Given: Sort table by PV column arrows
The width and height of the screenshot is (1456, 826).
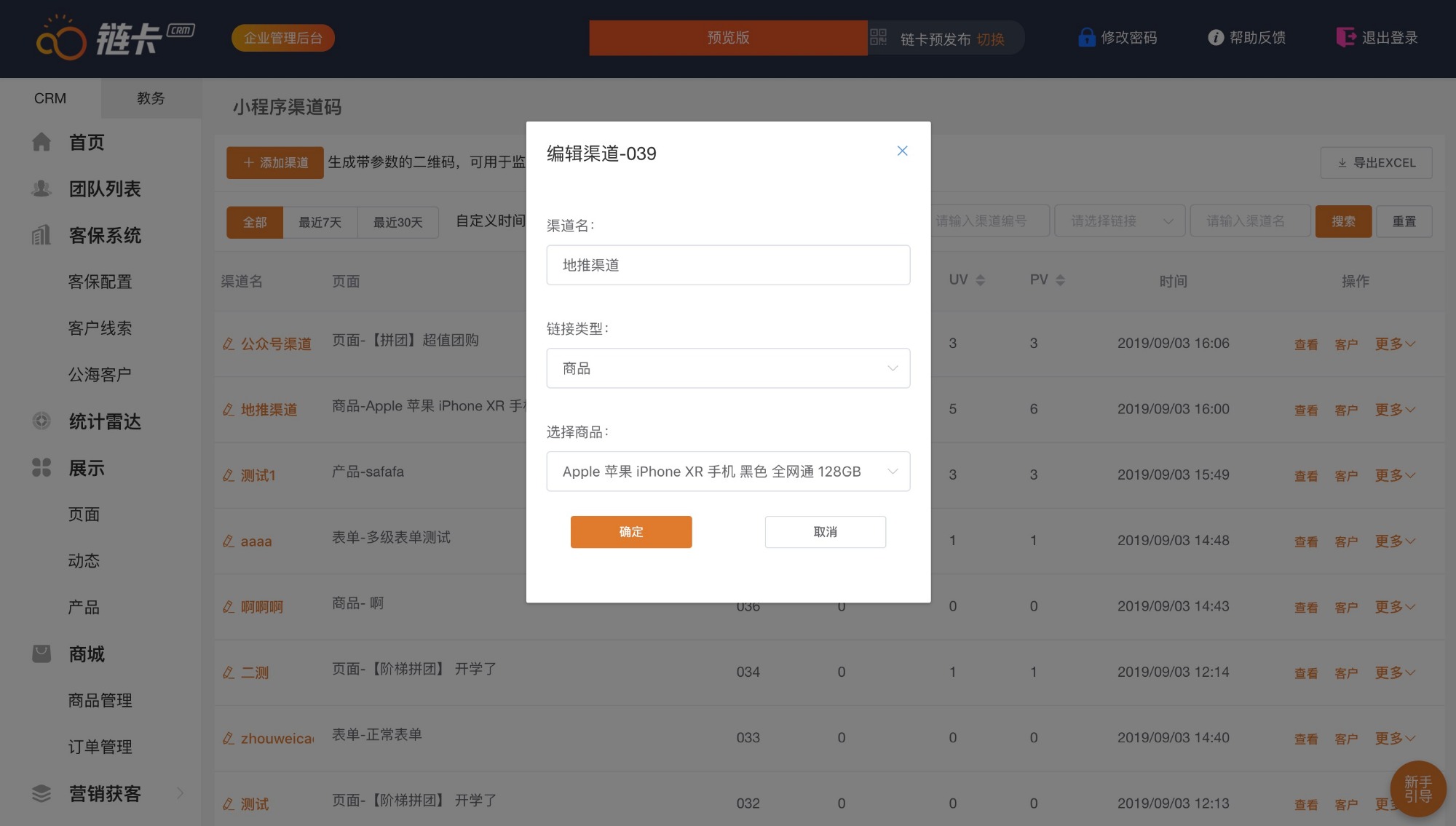Looking at the screenshot, I should [x=1060, y=280].
